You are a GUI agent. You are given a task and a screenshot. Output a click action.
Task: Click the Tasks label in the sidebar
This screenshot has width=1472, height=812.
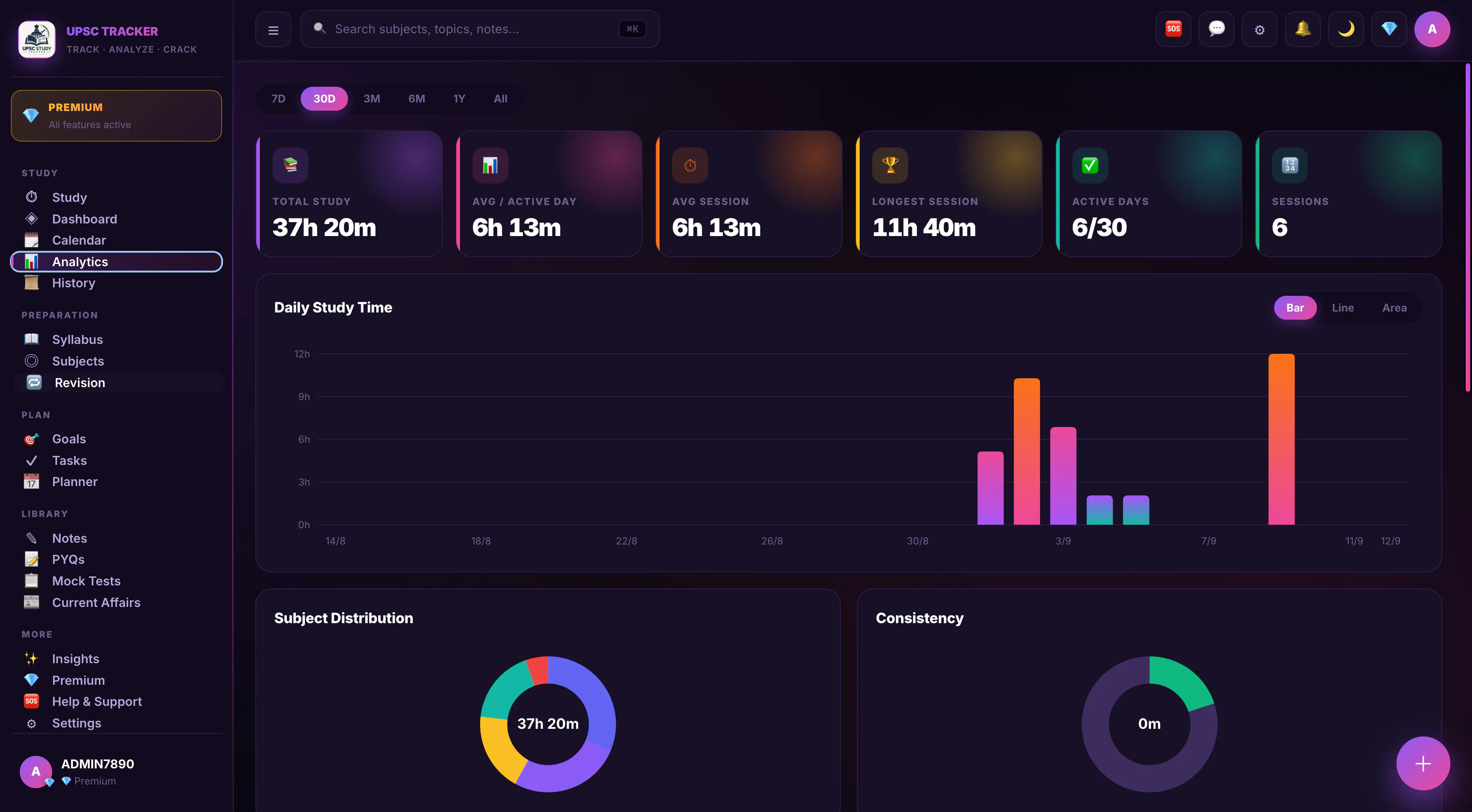70,460
